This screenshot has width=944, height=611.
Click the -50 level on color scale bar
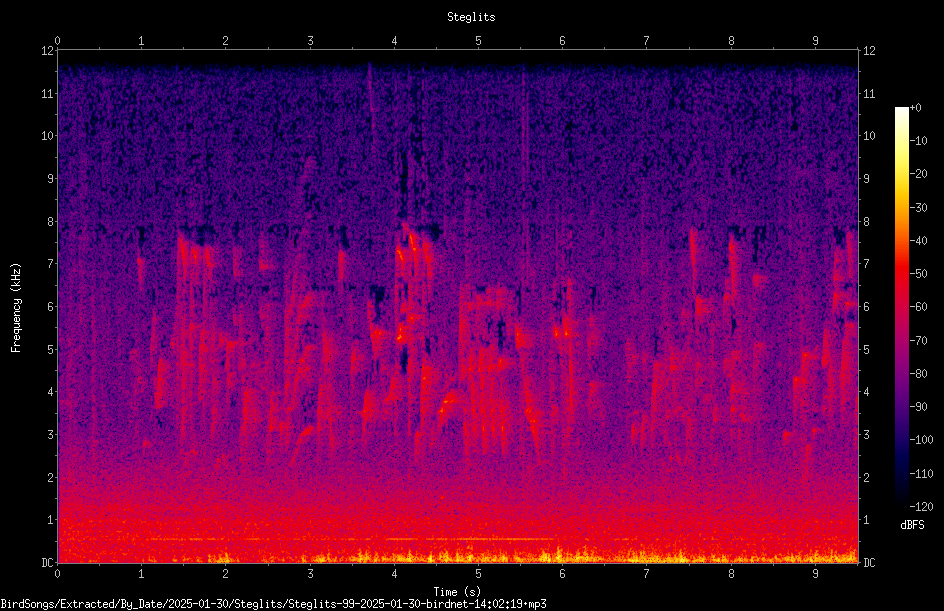901,274
